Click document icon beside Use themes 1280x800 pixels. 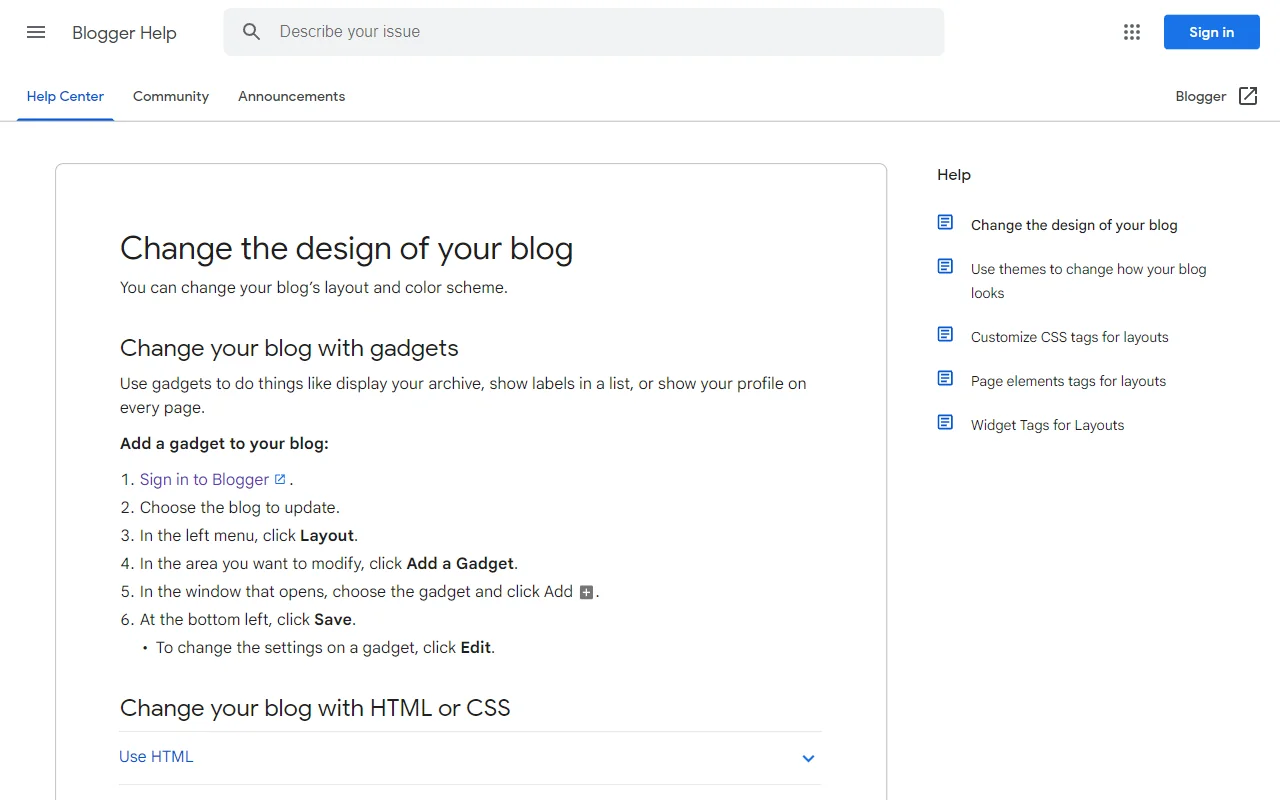tap(945, 266)
